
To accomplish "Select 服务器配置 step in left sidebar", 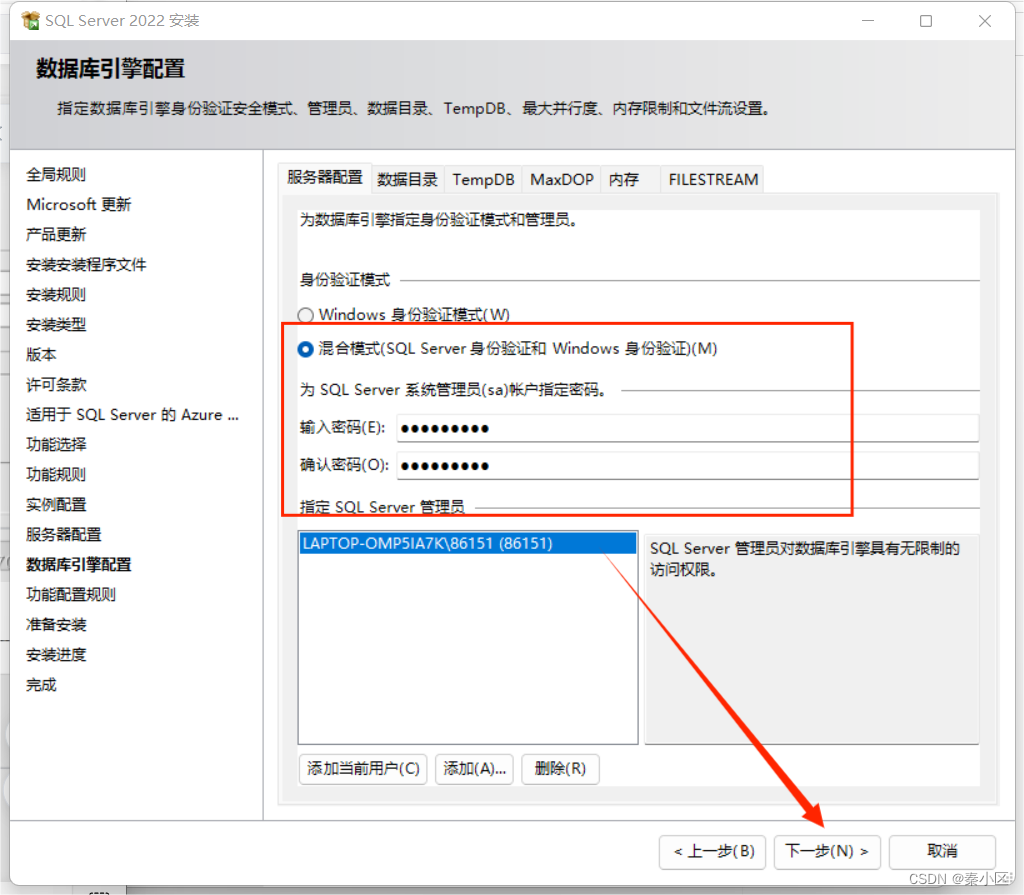I will (64, 535).
